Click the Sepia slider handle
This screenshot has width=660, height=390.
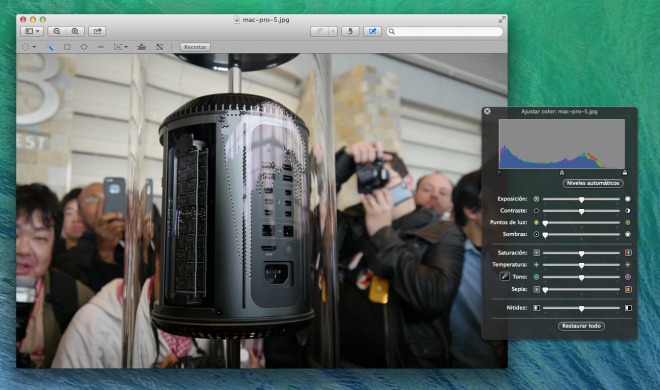coord(545,290)
